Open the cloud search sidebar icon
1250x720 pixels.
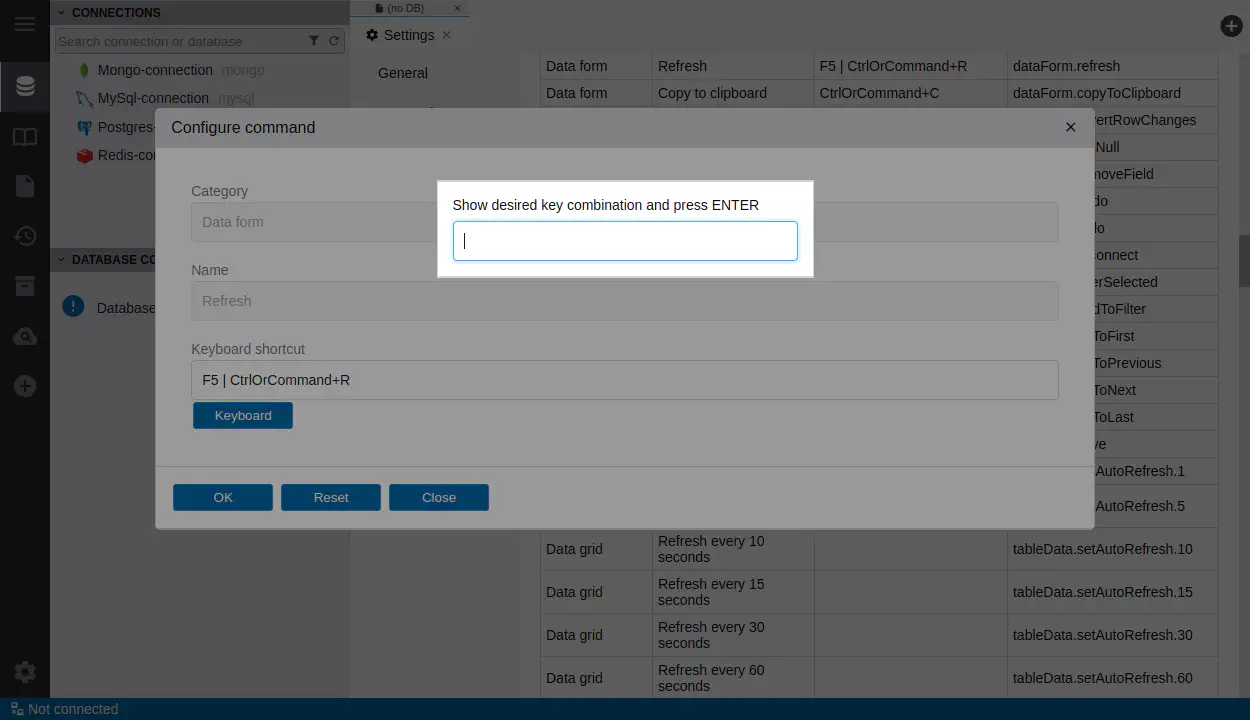(x=25, y=336)
